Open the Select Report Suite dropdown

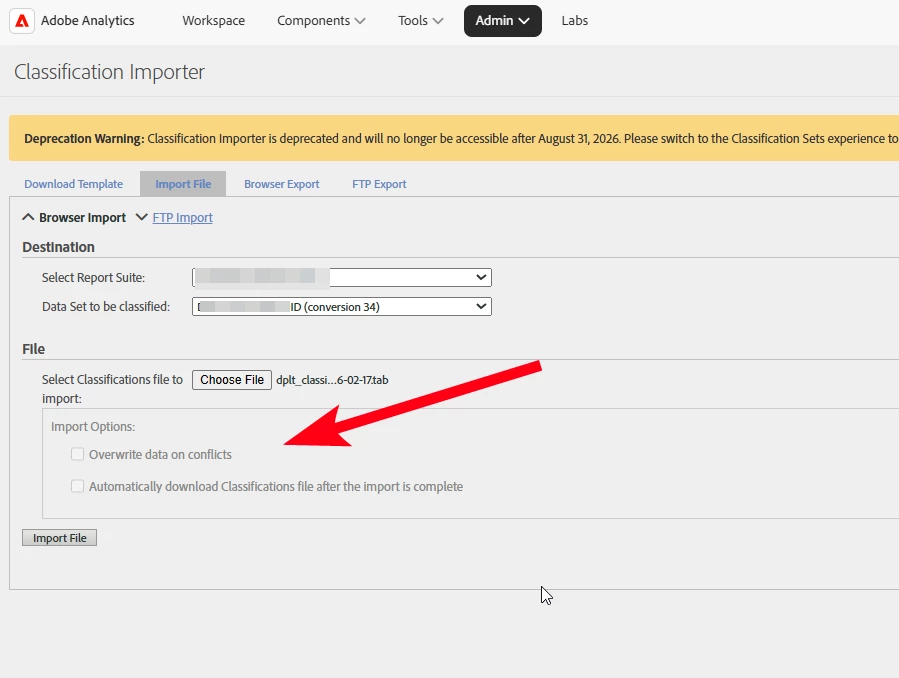point(342,277)
